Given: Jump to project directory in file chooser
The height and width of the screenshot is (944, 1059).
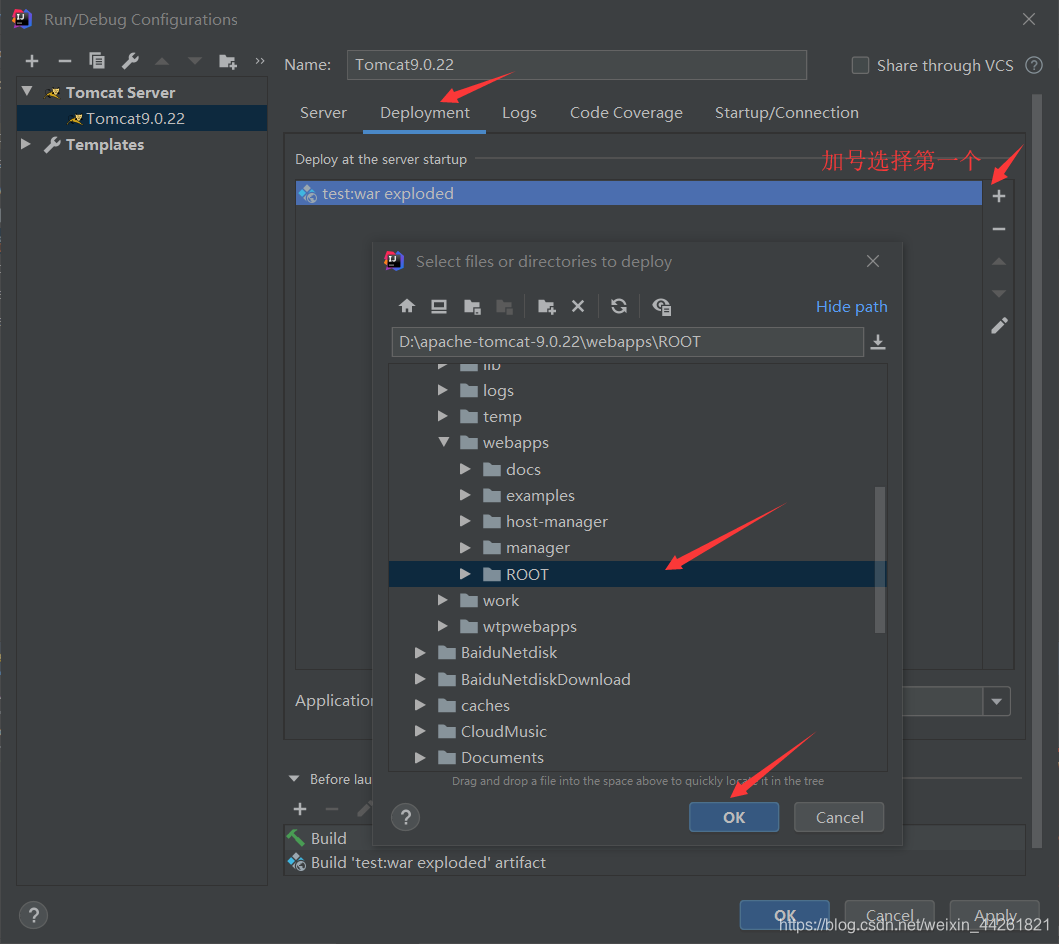Looking at the screenshot, I should tap(472, 307).
